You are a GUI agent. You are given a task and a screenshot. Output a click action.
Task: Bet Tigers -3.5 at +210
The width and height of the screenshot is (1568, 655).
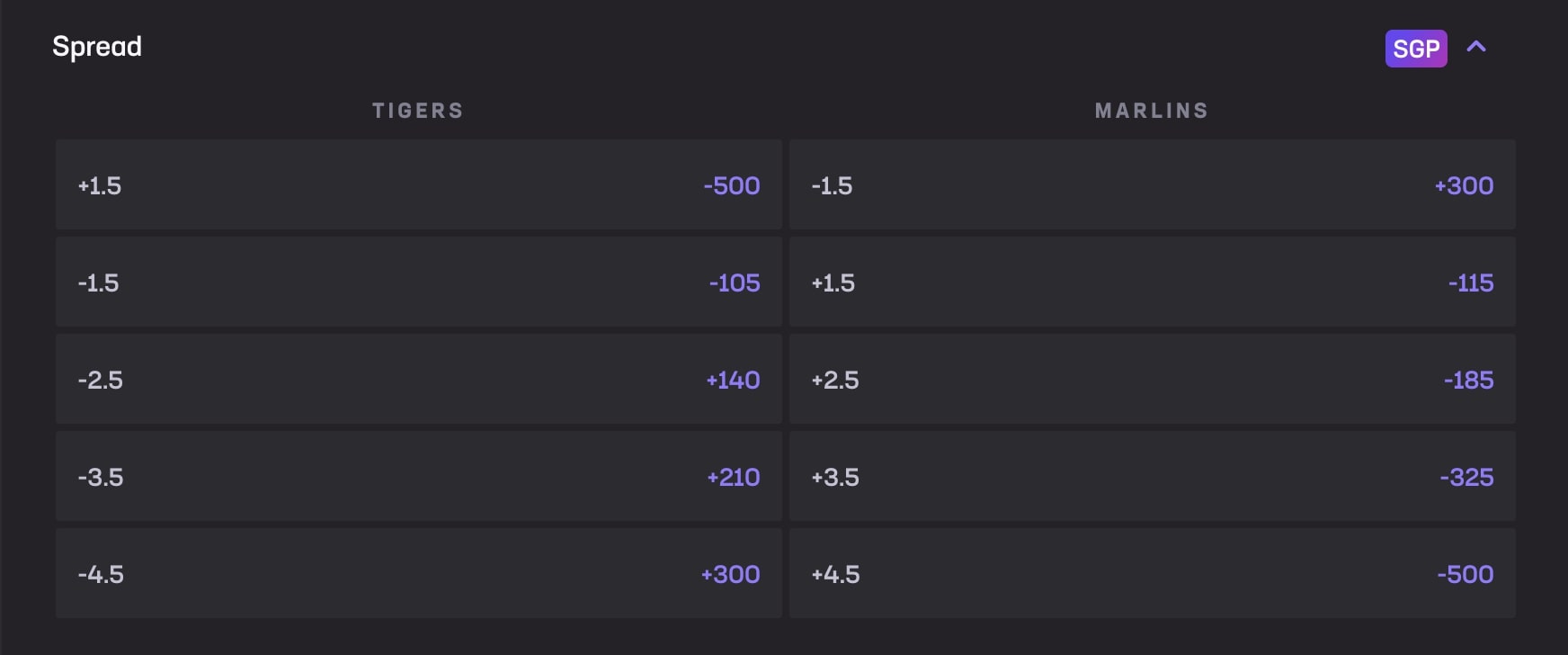coord(418,477)
